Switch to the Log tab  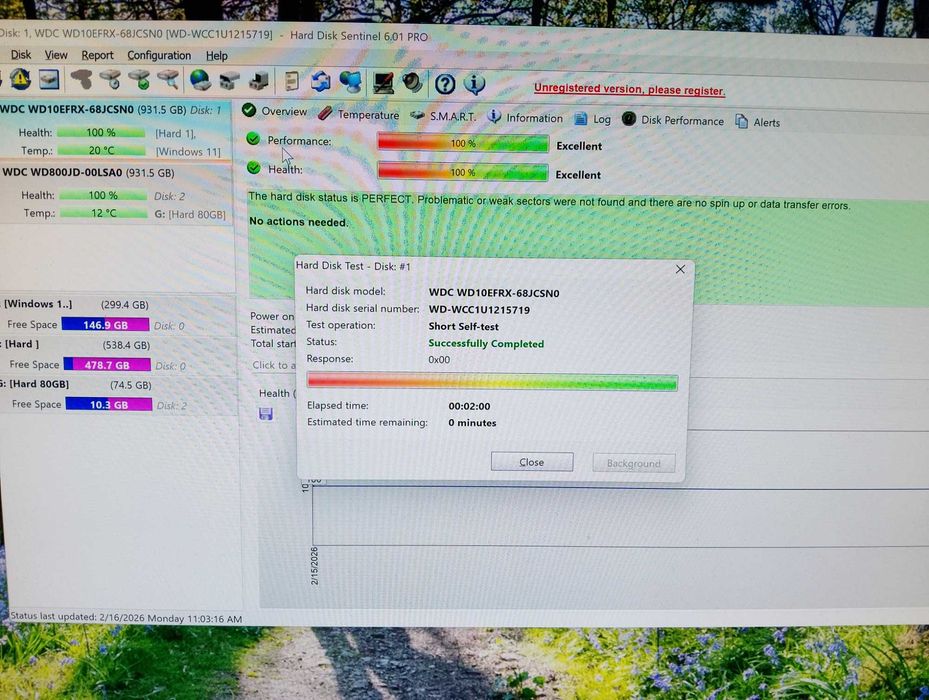pos(592,119)
